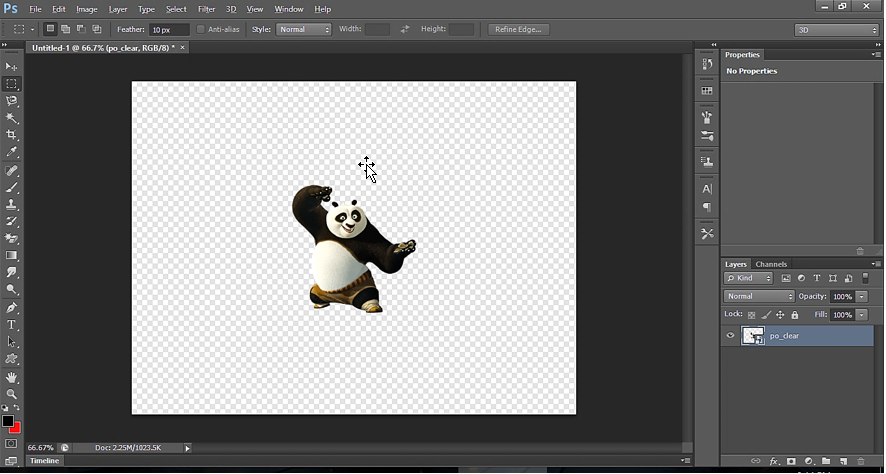Viewport: 886px width, 474px height.
Task: Select the Smudge tool
Action: coord(11,272)
